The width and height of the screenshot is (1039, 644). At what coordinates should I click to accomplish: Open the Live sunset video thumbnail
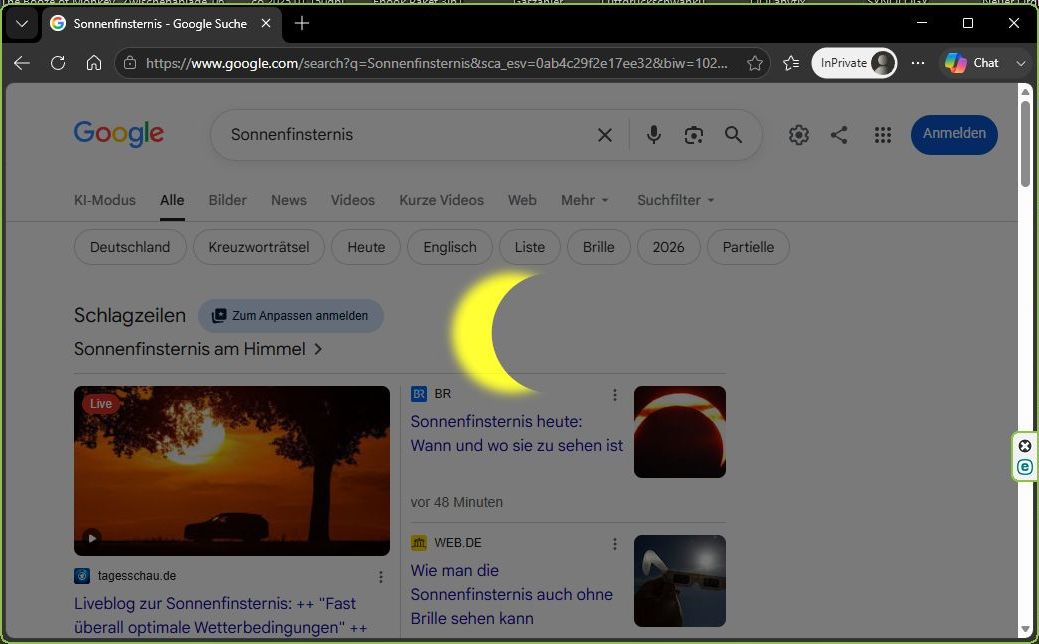(x=232, y=471)
